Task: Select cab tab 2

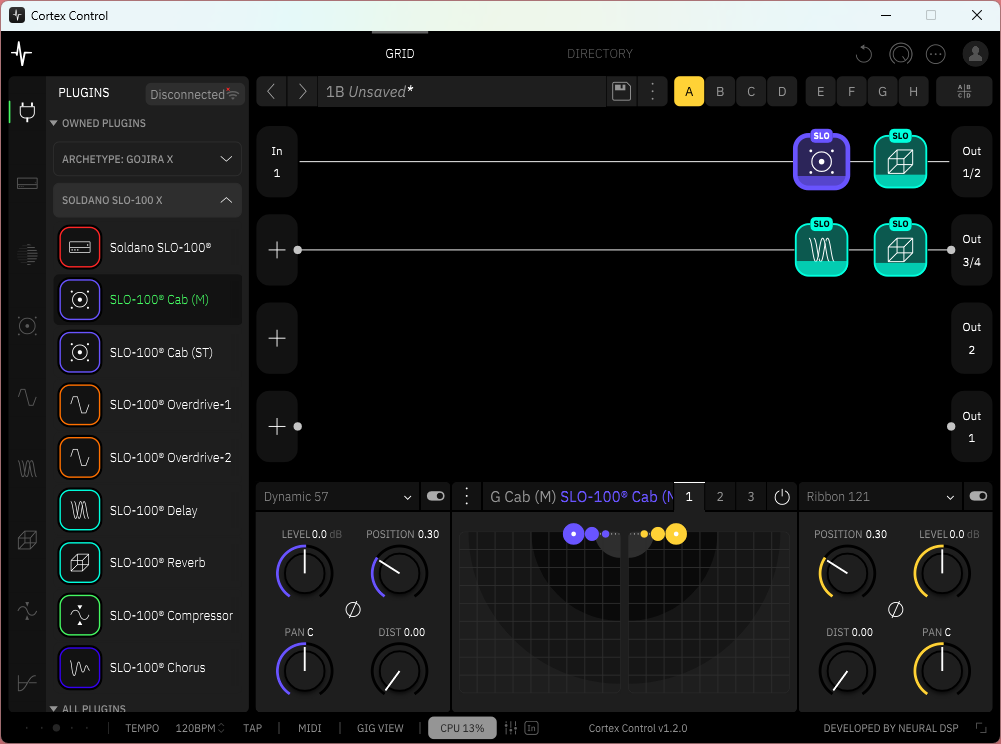Action: click(x=720, y=497)
